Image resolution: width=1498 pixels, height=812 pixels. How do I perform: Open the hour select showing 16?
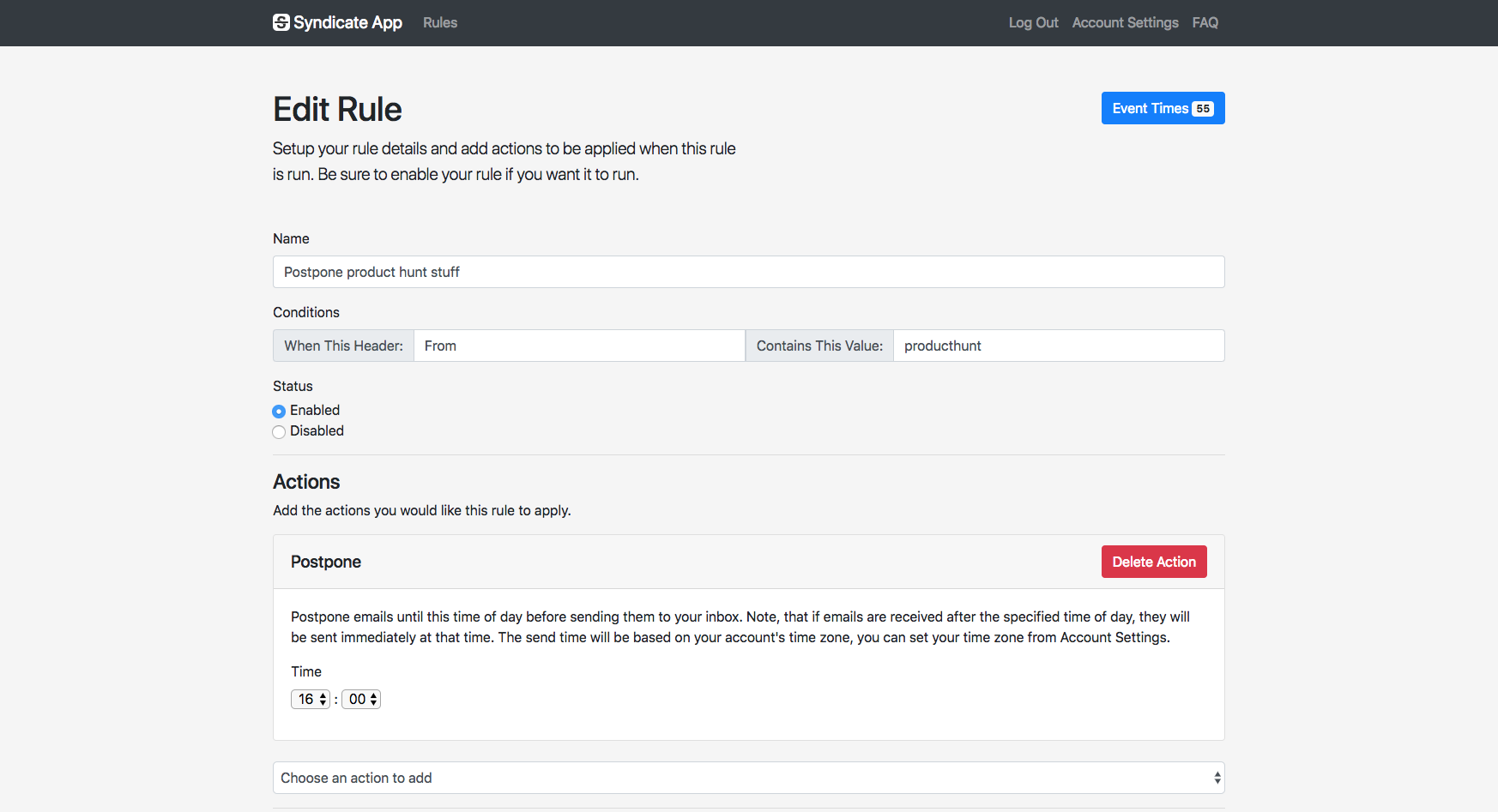pyautogui.click(x=310, y=699)
